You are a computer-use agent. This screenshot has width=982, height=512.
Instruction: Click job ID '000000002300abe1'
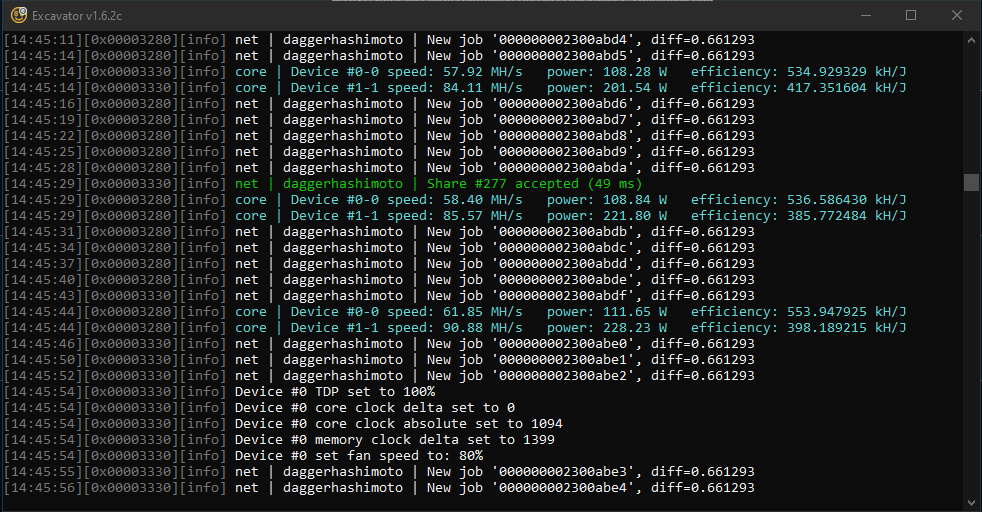tap(563, 360)
